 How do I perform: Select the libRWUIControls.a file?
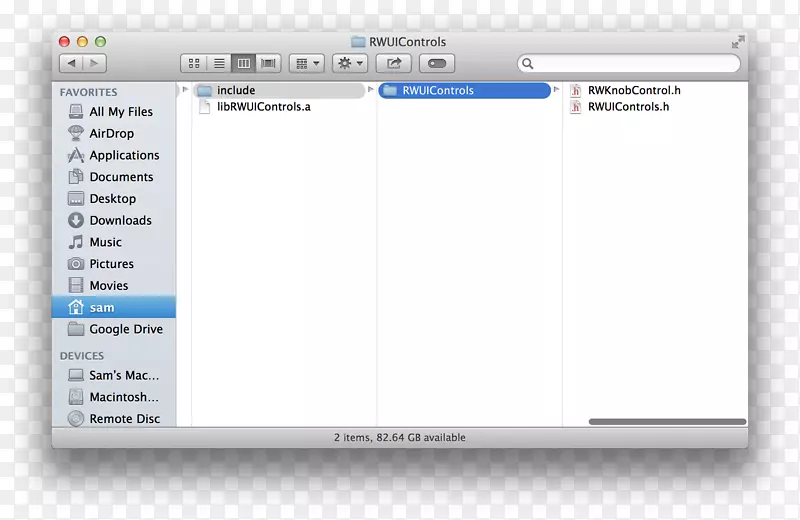(x=263, y=106)
